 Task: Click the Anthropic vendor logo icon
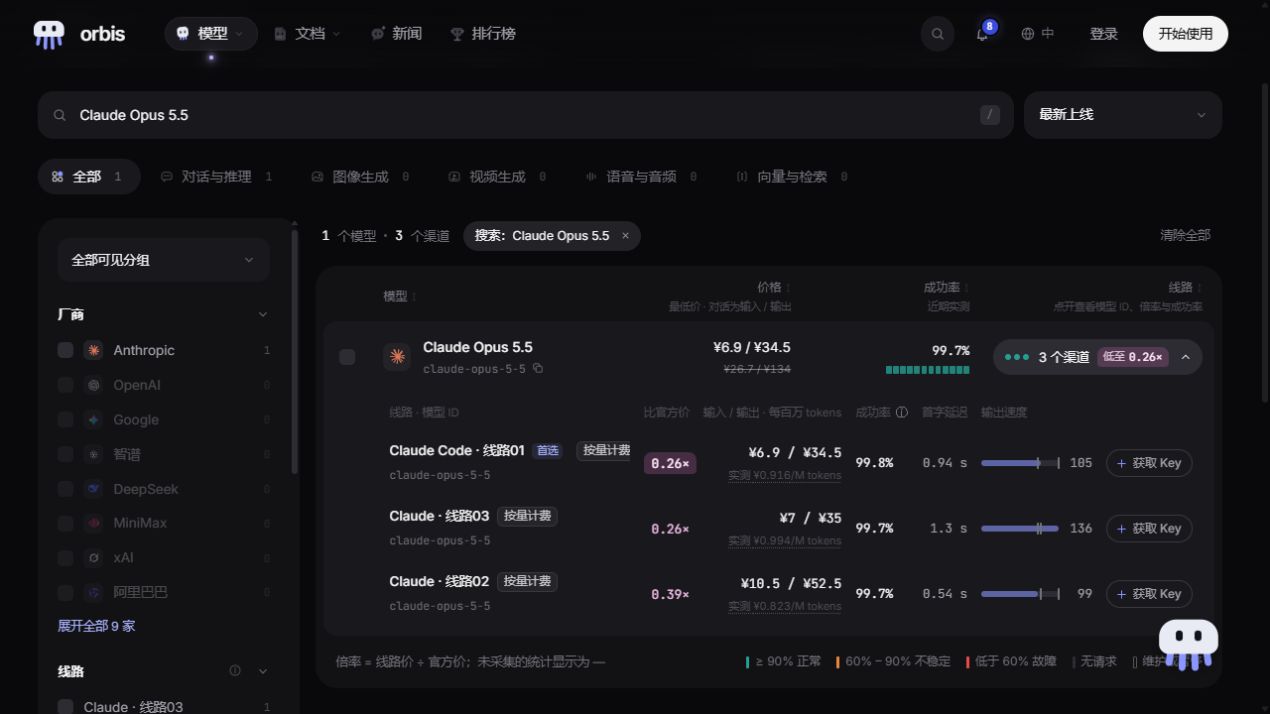[x=93, y=350]
